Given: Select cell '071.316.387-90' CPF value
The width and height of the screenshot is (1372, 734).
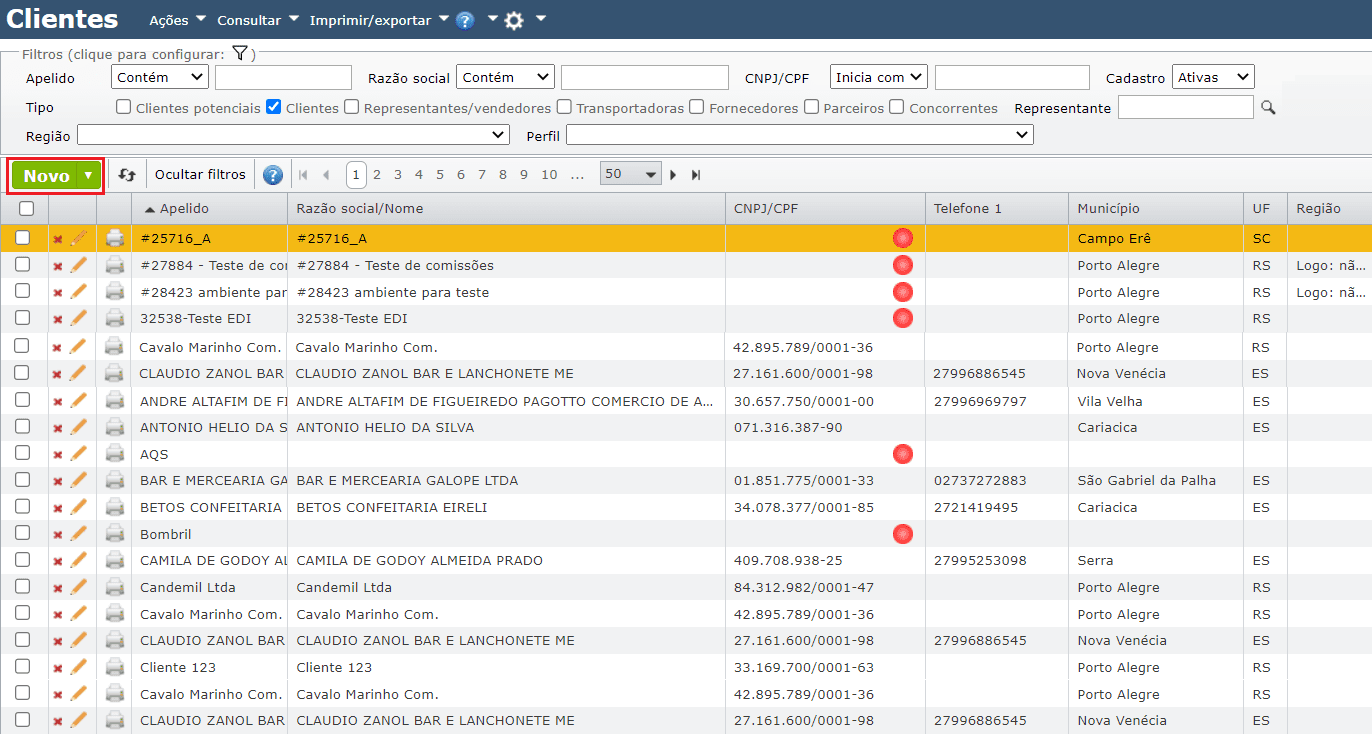Looking at the screenshot, I should coord(788,427).
